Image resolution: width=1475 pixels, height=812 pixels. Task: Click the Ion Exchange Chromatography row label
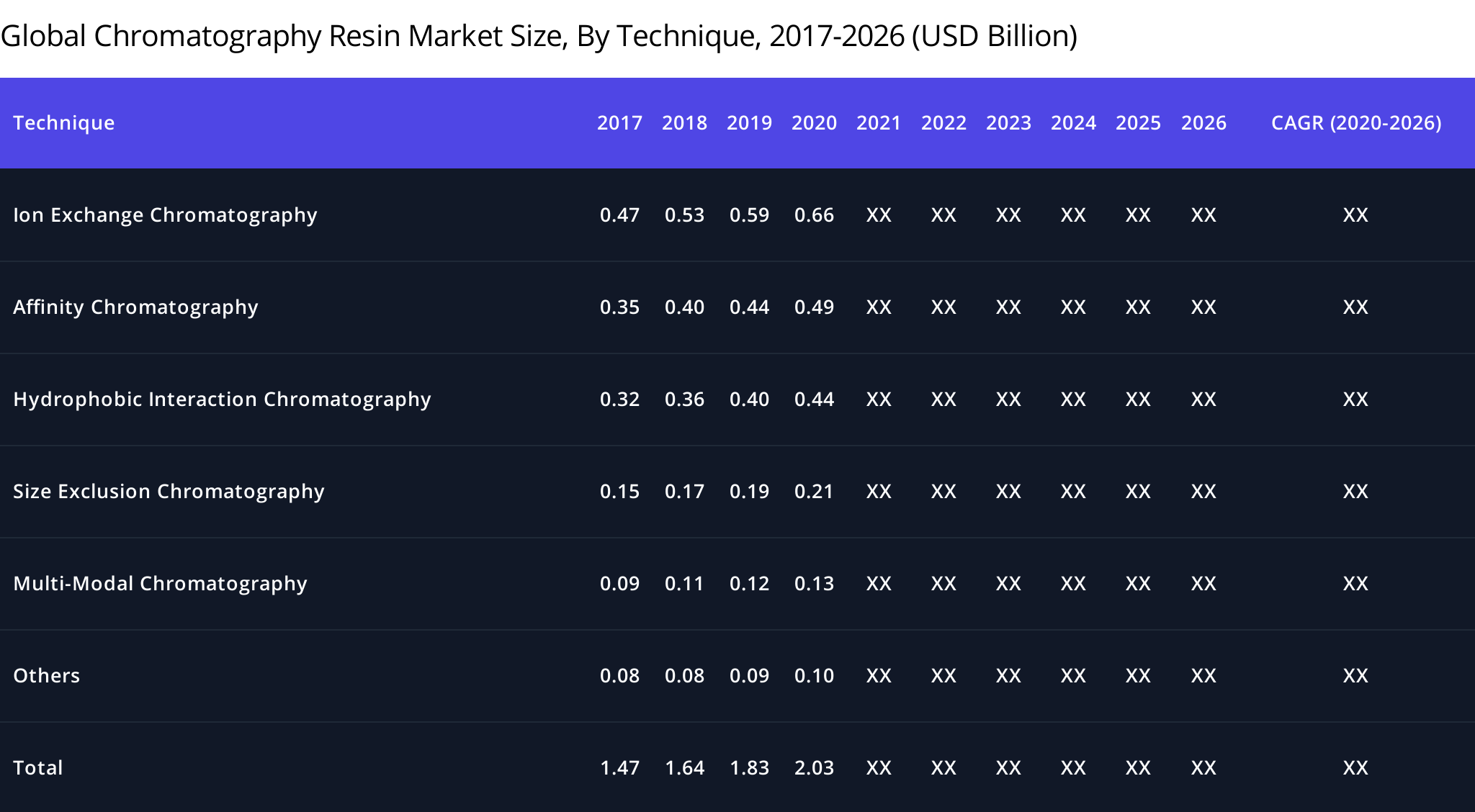coord(165,215)
